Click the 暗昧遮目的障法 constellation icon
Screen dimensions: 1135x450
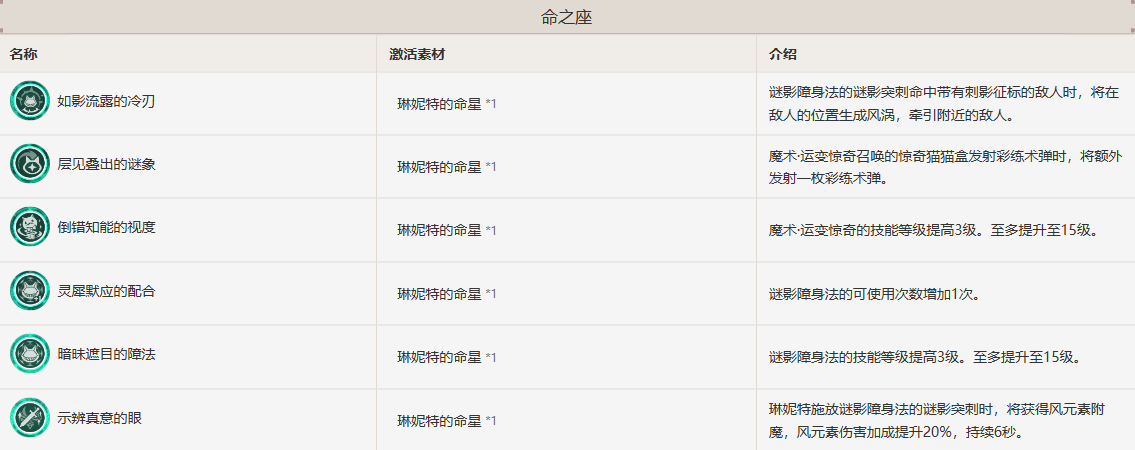[30, 355]
